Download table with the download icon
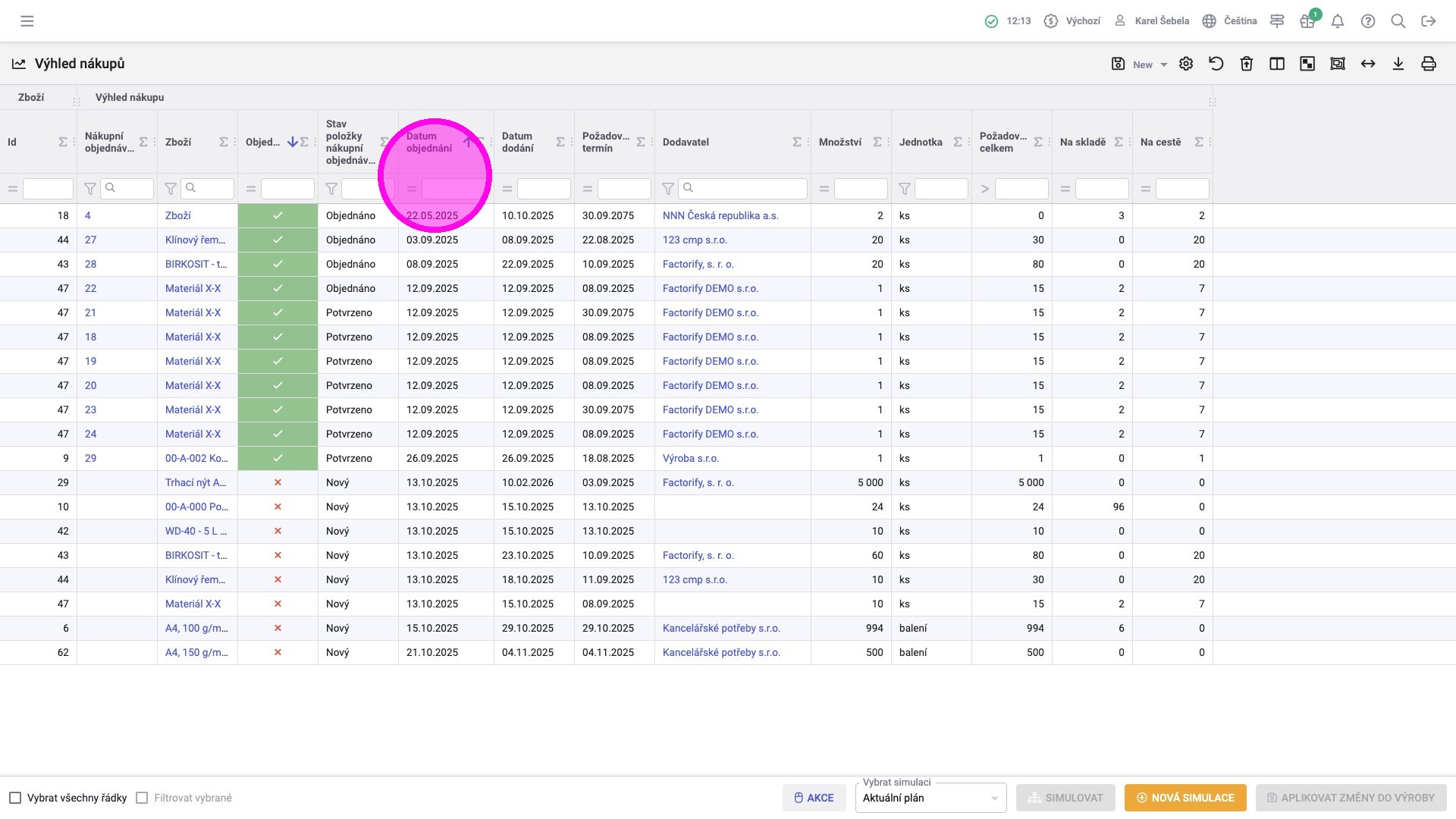This screenshot has height=819, width=1456. 1398,64
